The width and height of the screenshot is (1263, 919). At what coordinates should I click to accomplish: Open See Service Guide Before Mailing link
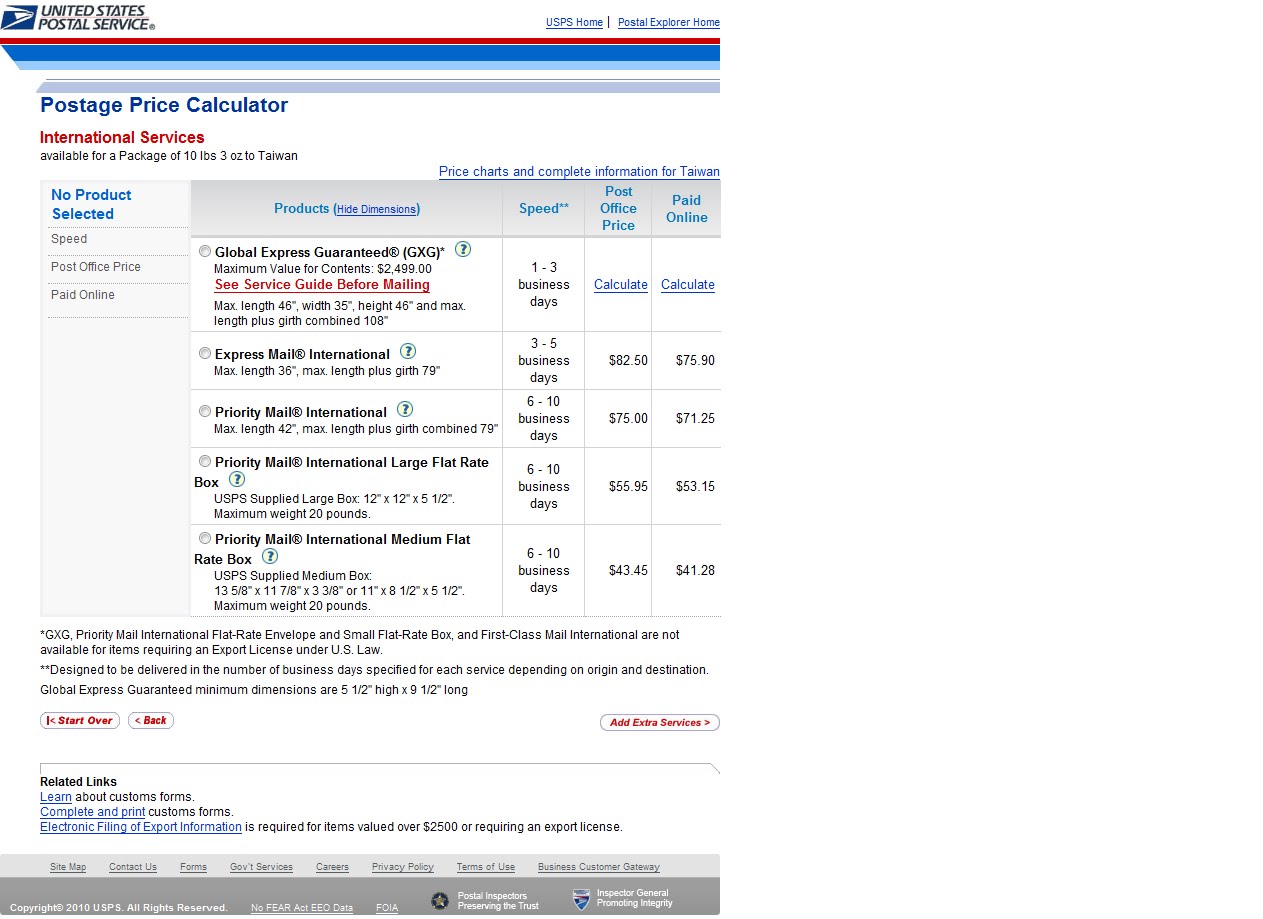coord(322,285)
